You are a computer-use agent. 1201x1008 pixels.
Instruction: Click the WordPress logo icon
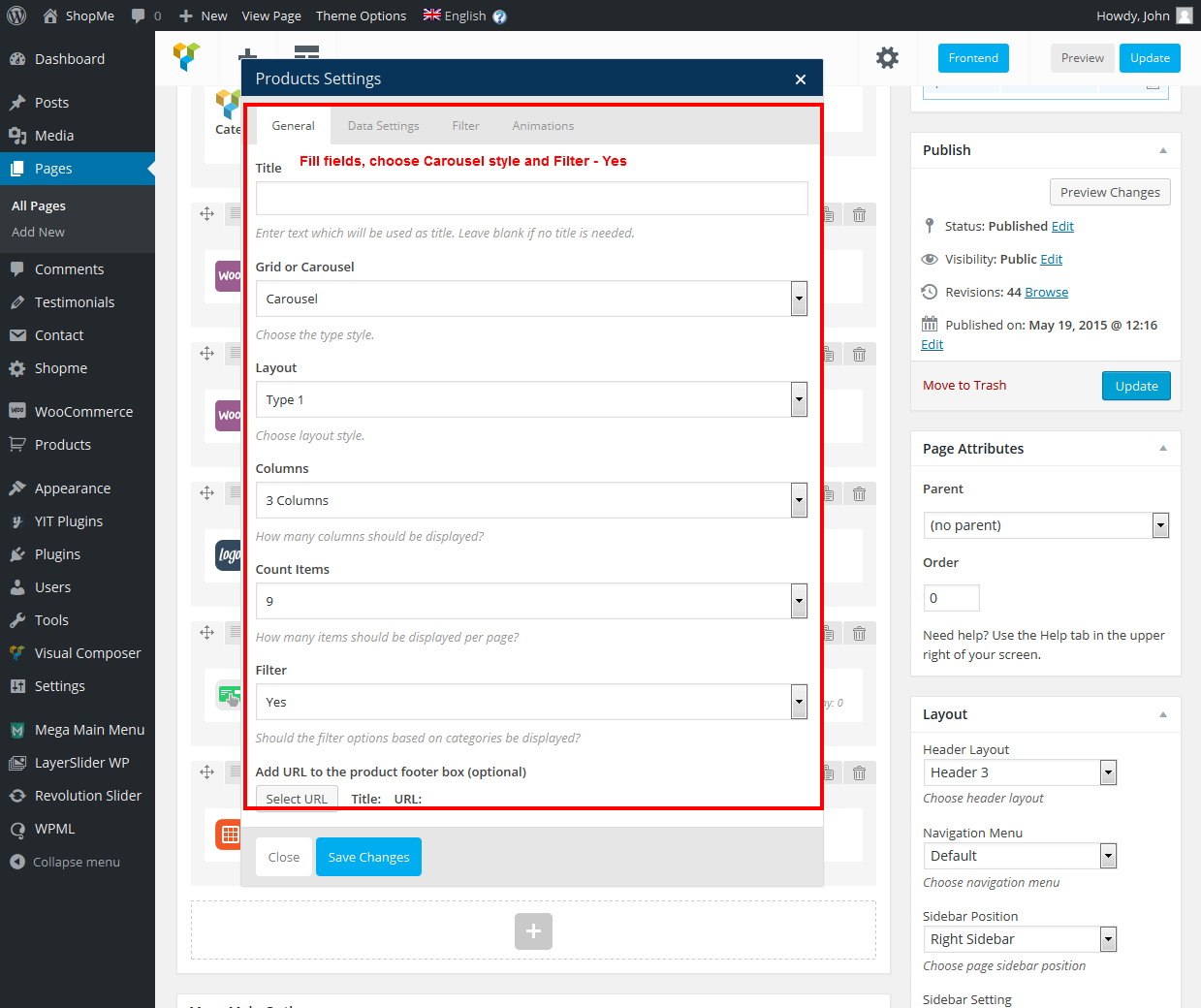point(16,16)
